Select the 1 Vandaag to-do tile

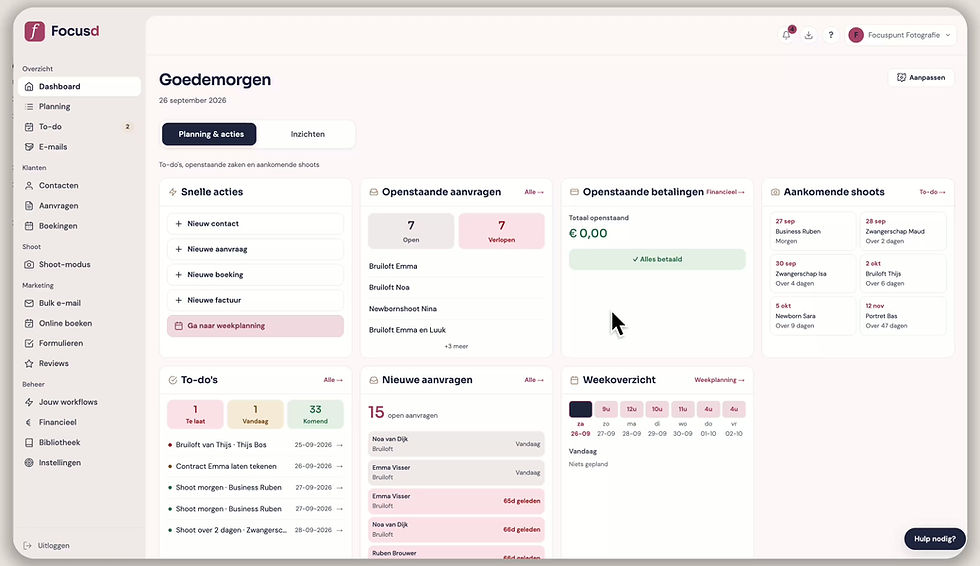click(255, 414)
